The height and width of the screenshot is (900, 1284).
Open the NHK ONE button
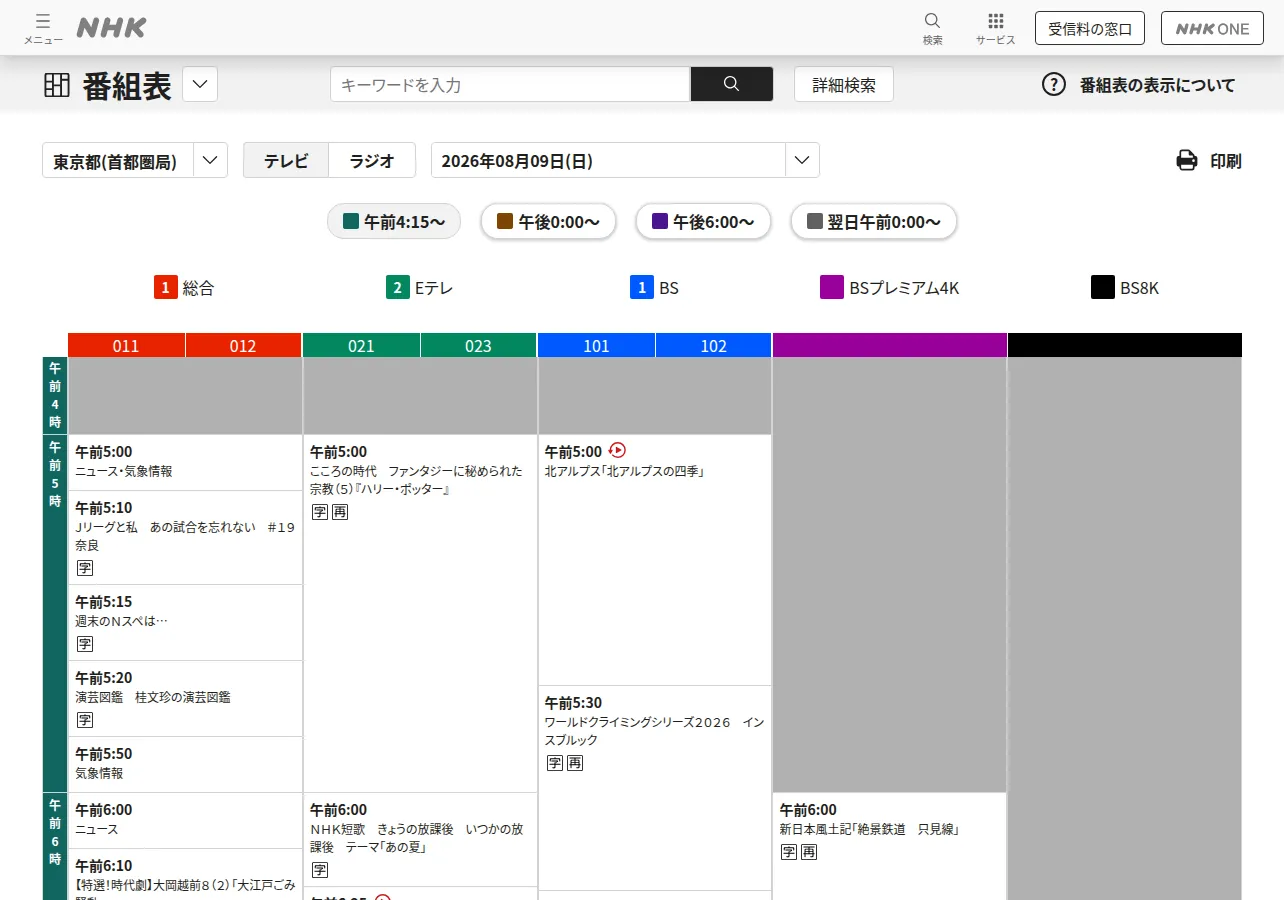coord(1212,28)
